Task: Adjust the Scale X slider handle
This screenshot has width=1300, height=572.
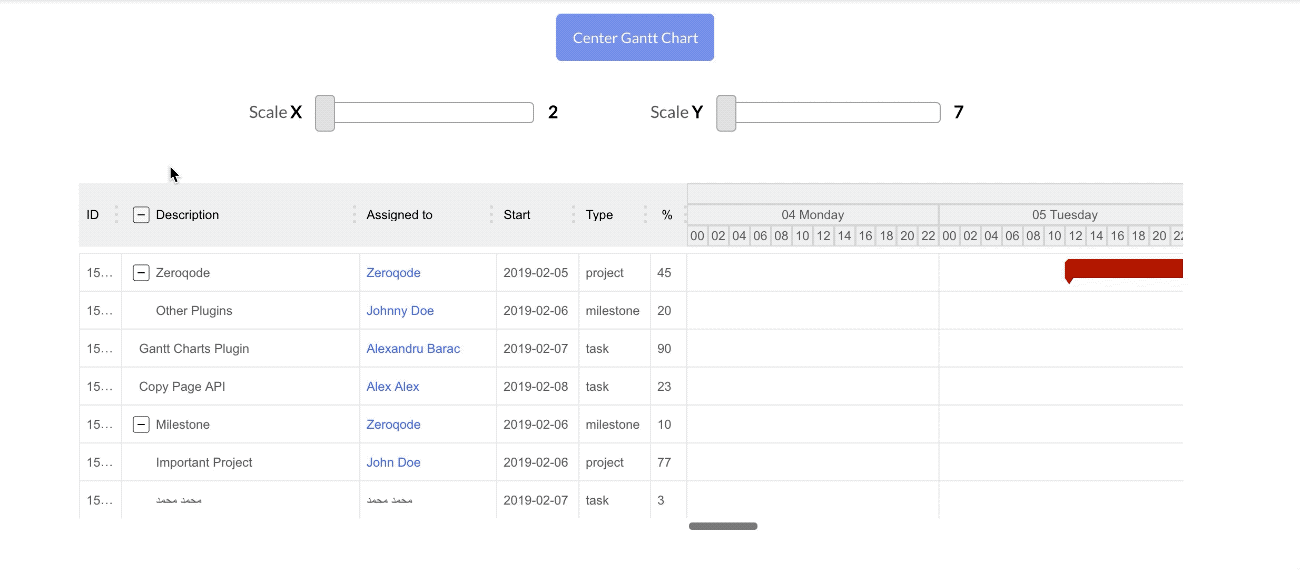Action: [x=325, y=113]
